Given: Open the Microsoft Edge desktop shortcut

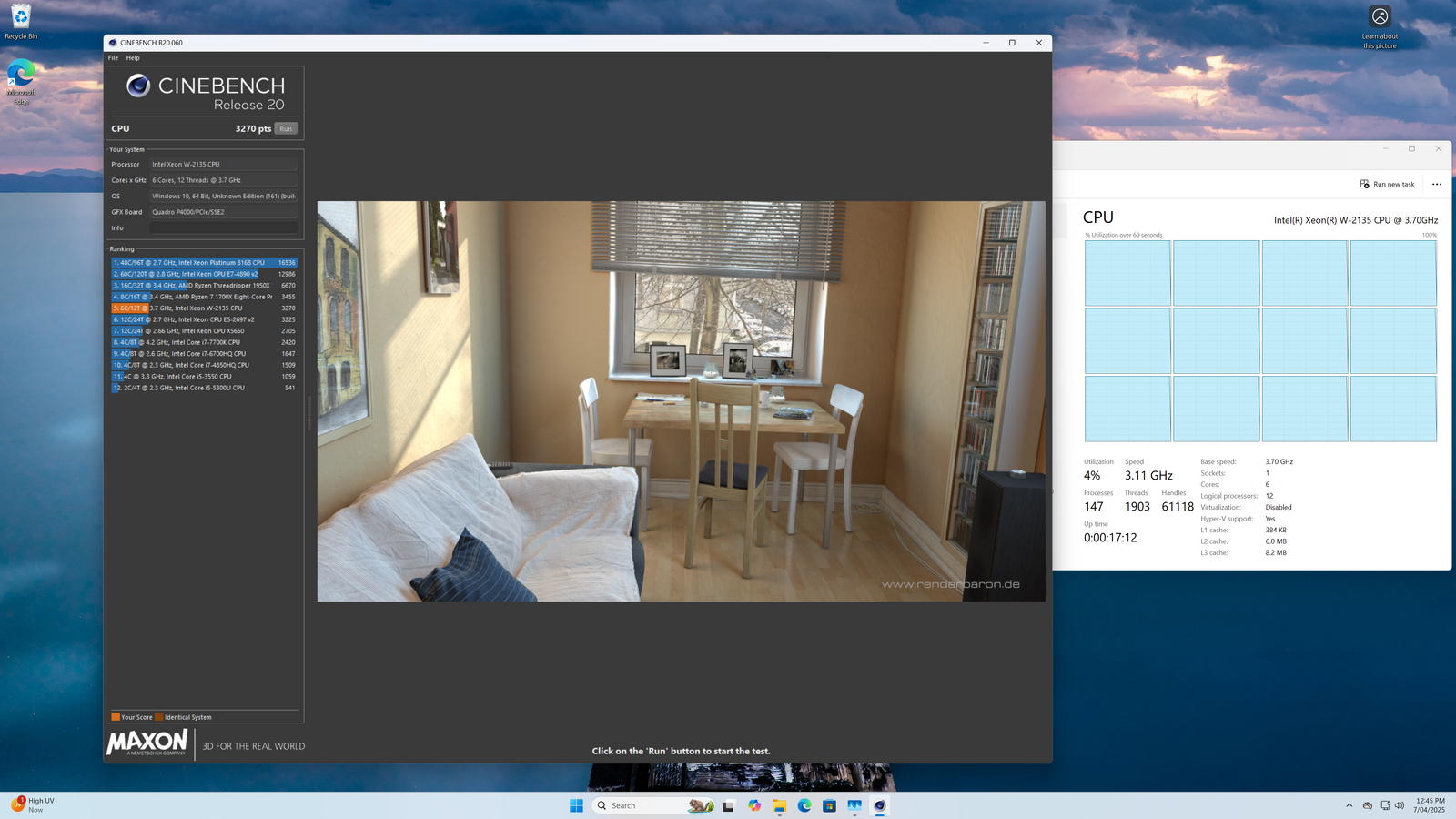Looking at the screenshot, I should 21,82.
